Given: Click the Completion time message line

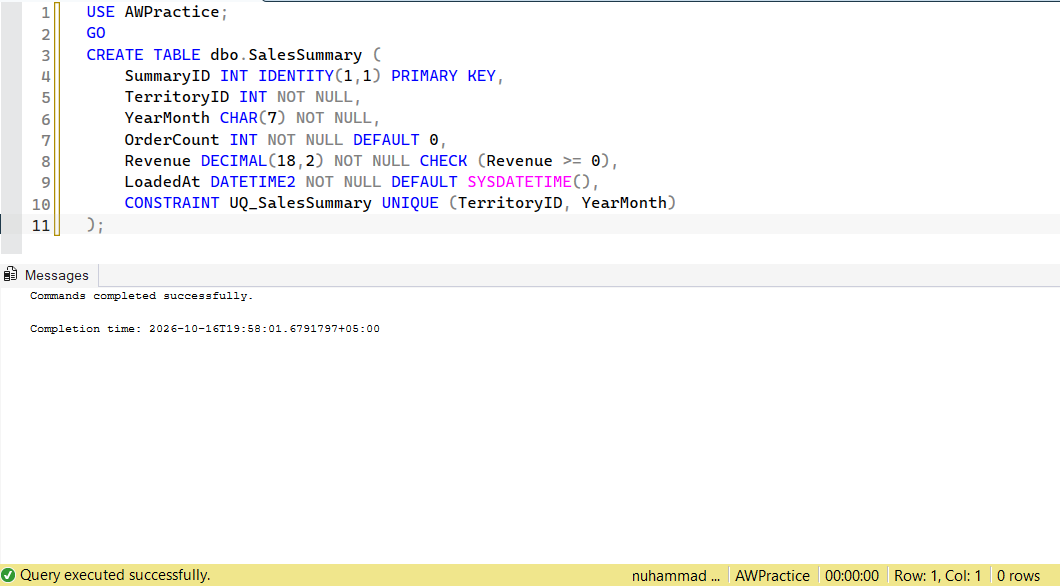Looking at the screenshot, I should click(205, 329).
